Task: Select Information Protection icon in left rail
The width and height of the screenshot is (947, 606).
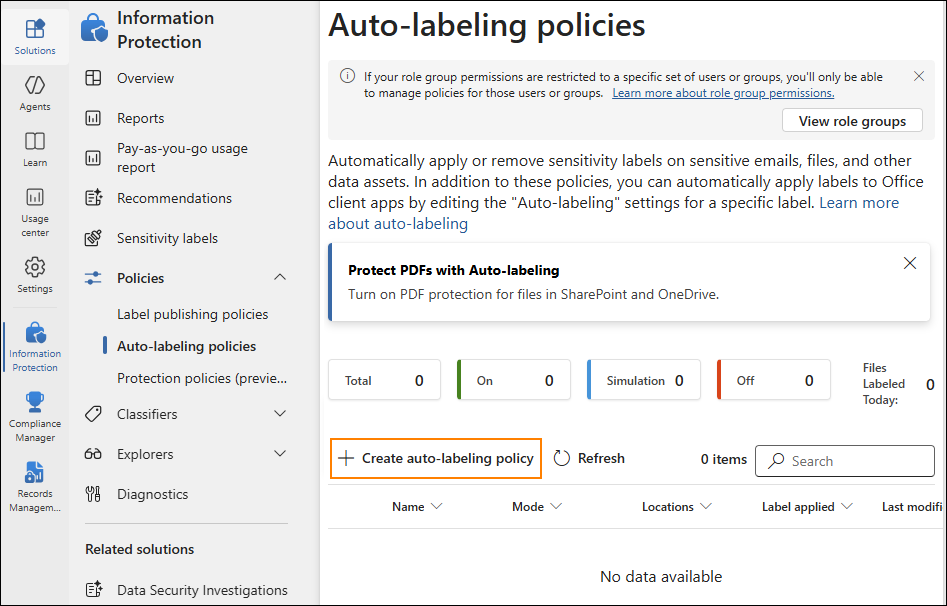Action: coord(35,332)
